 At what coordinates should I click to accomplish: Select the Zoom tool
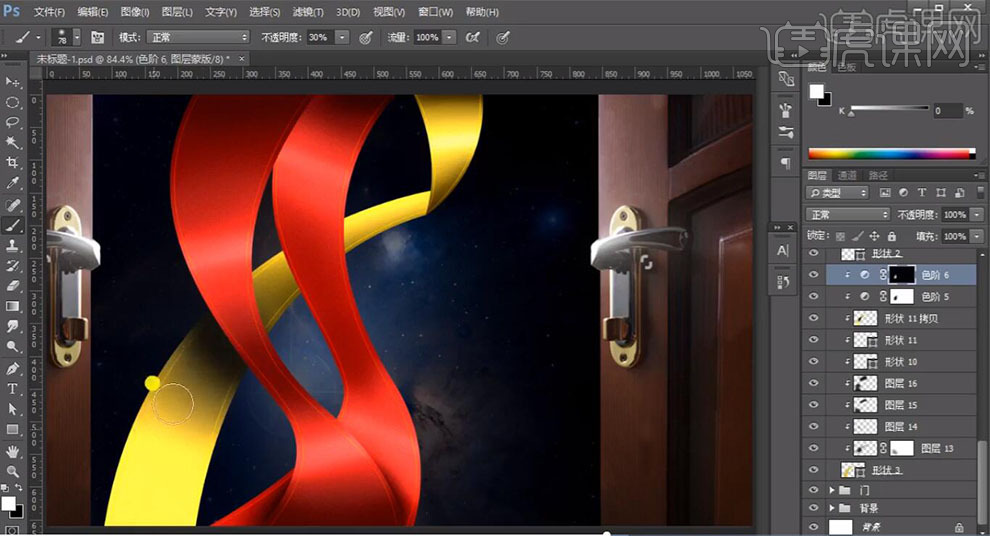12,471
